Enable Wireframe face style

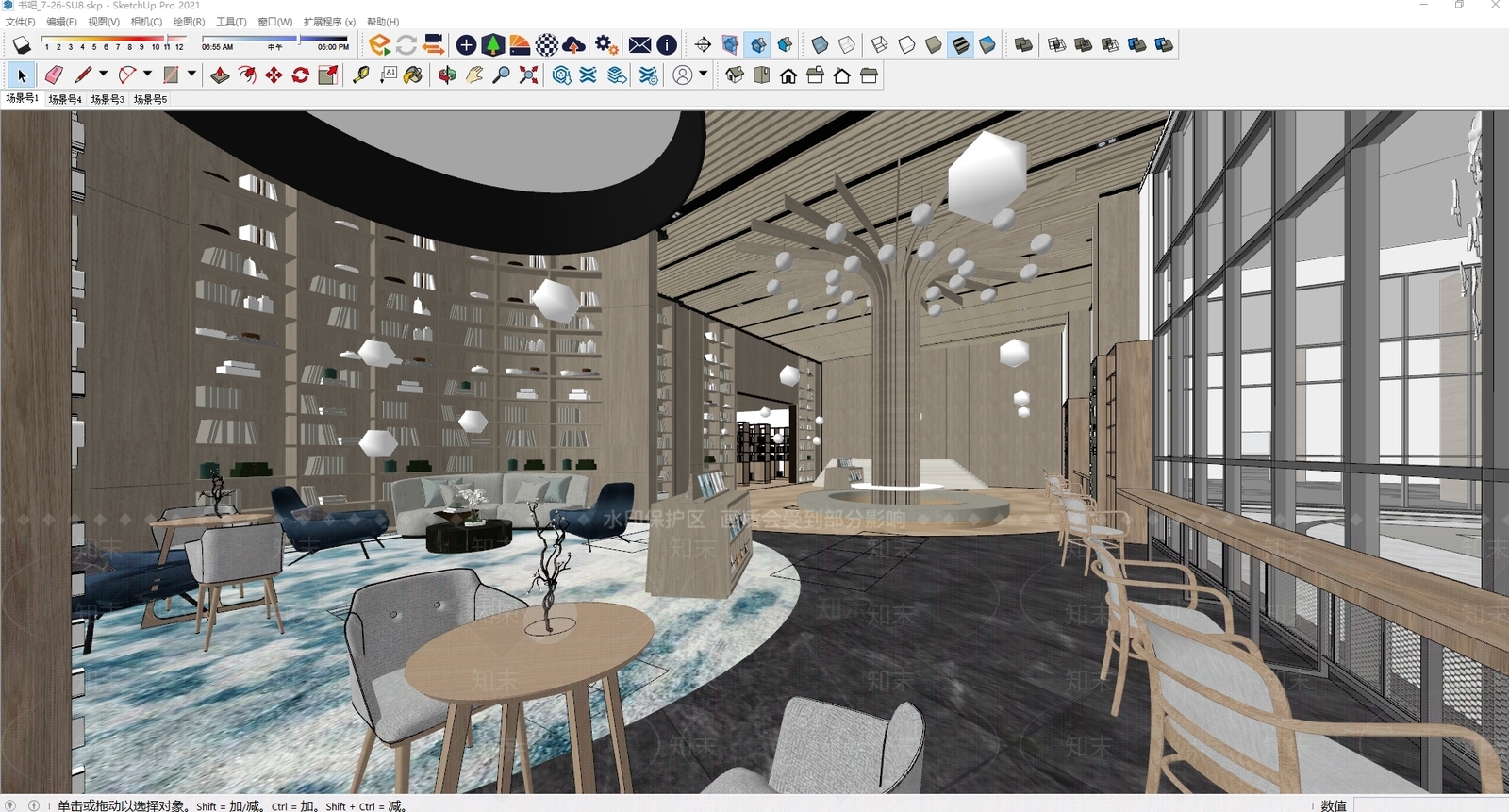[879, 44]
